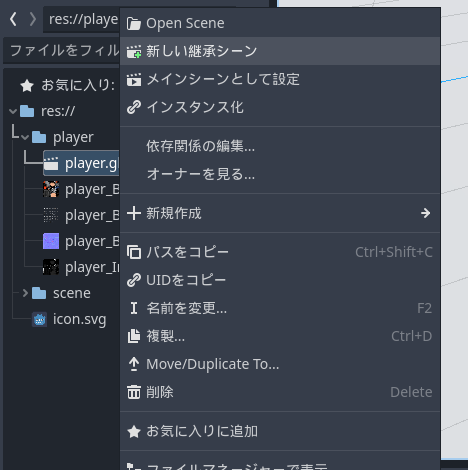Expand the scene folder

tap(25, 293)
